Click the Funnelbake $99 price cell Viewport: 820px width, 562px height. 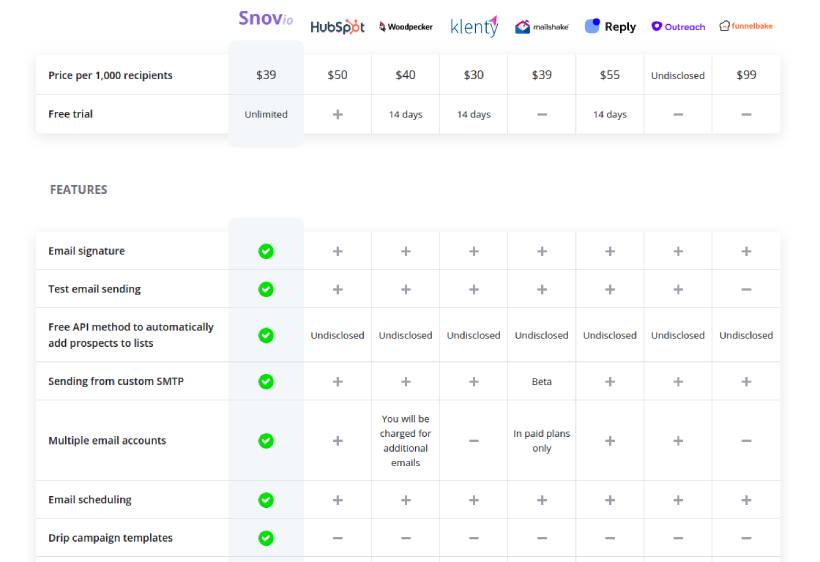[746, 75]
